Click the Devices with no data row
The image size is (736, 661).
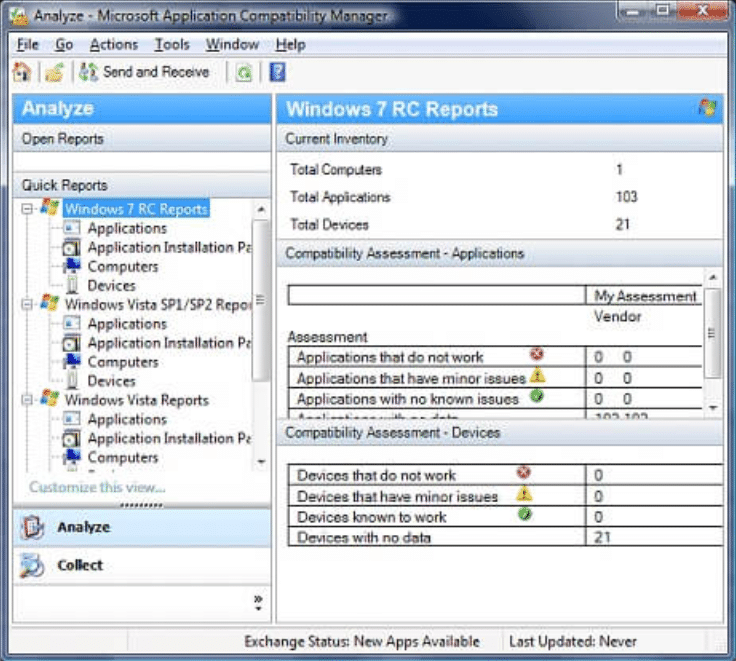click(x=506, y=537)
